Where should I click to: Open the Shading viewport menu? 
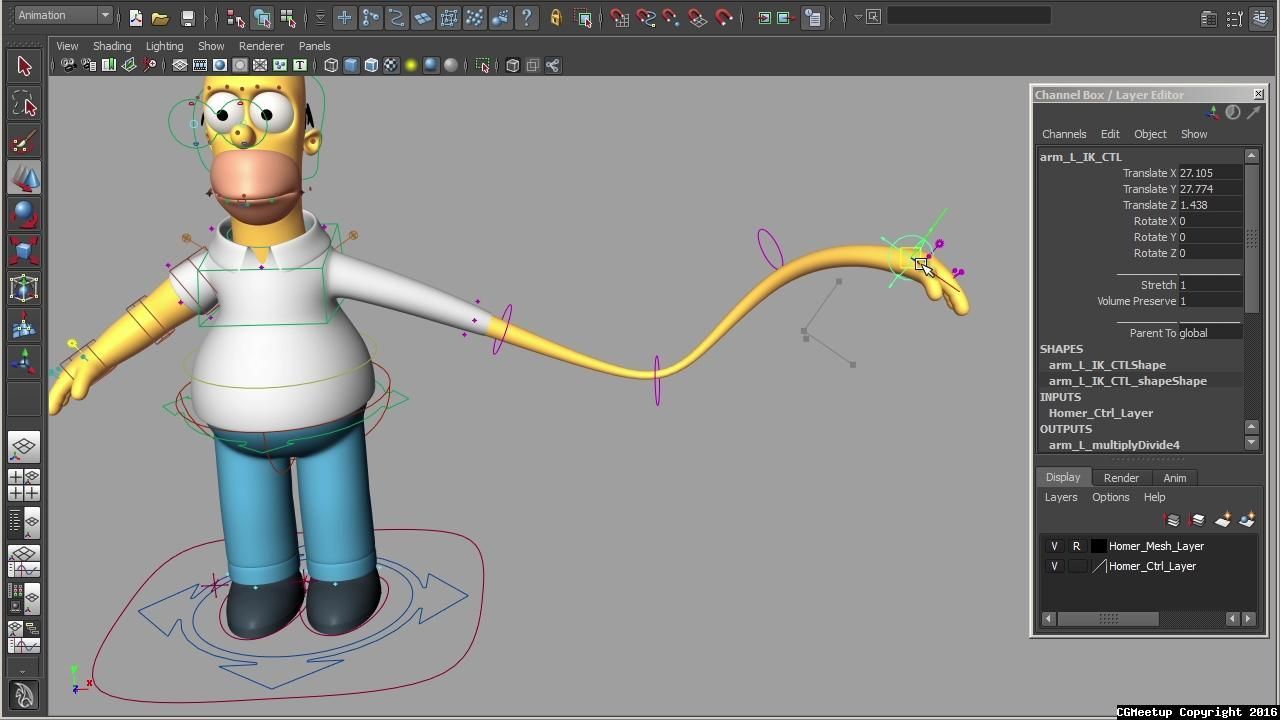point(112,46)
